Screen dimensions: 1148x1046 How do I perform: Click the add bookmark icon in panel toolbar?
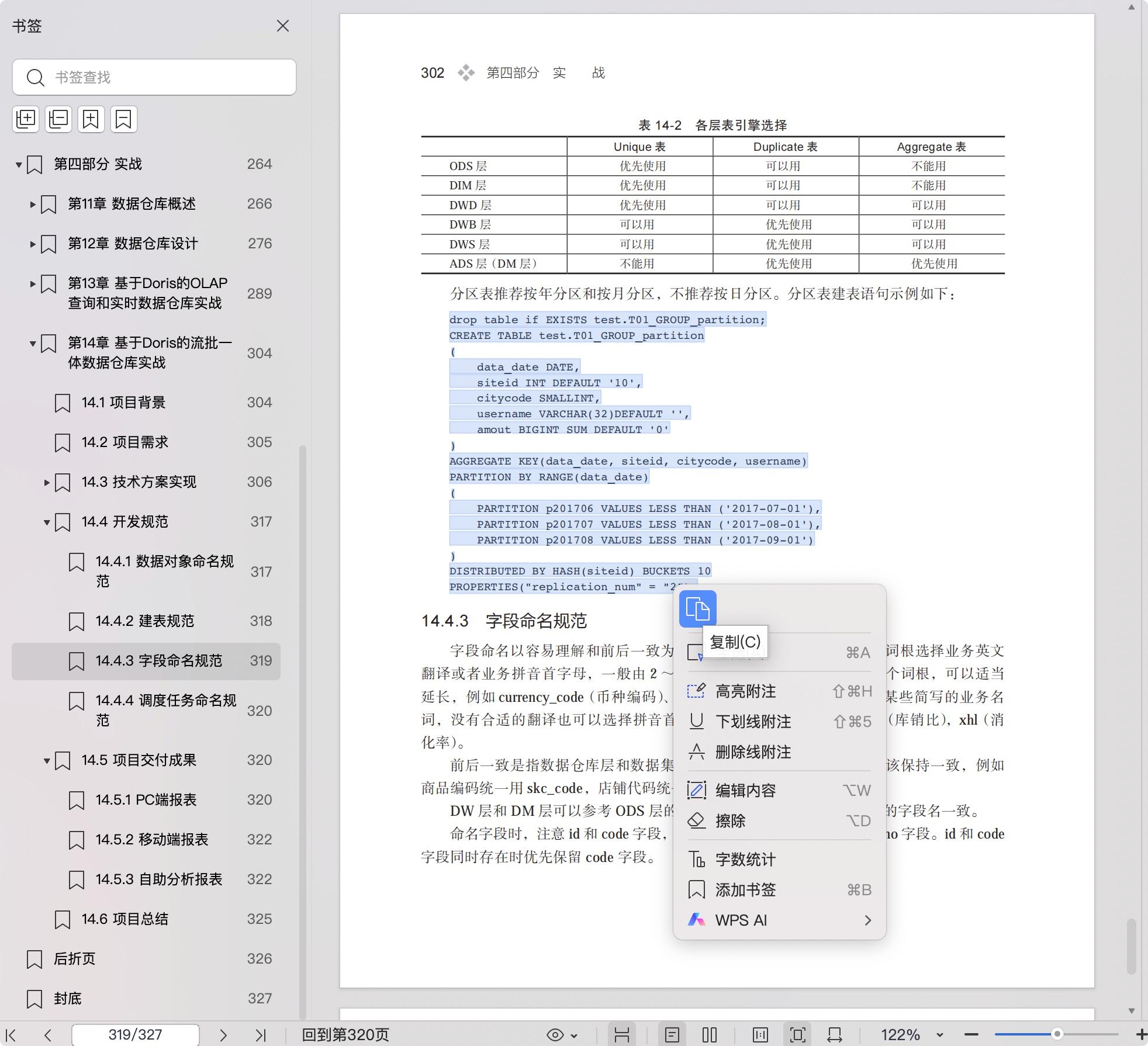point(91,119)
